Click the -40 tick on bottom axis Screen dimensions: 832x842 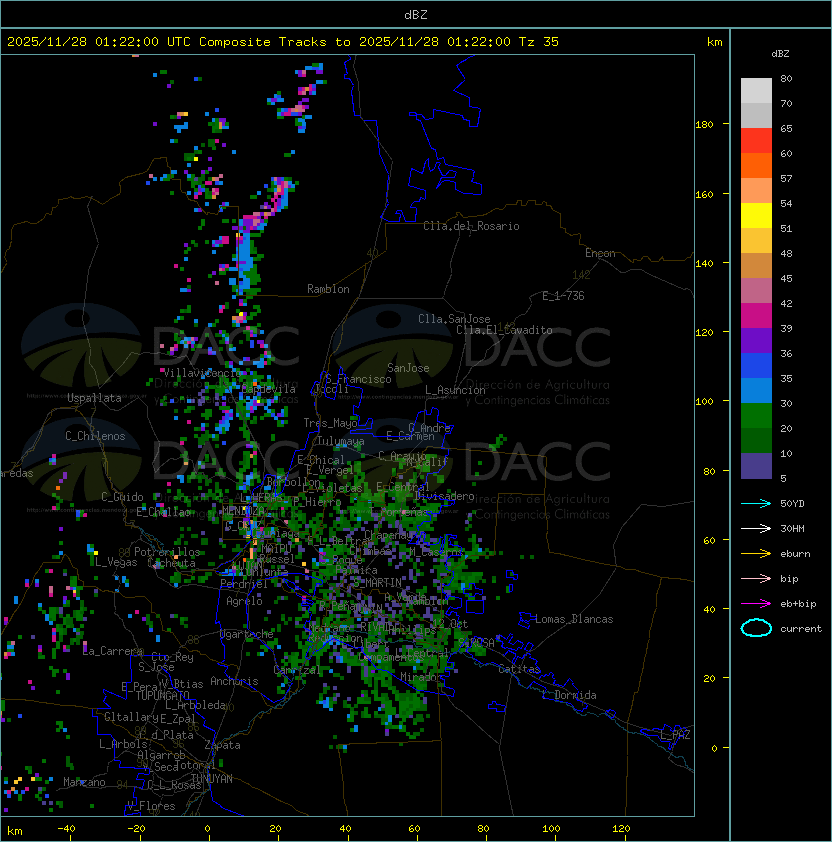[x=67, y=829]
